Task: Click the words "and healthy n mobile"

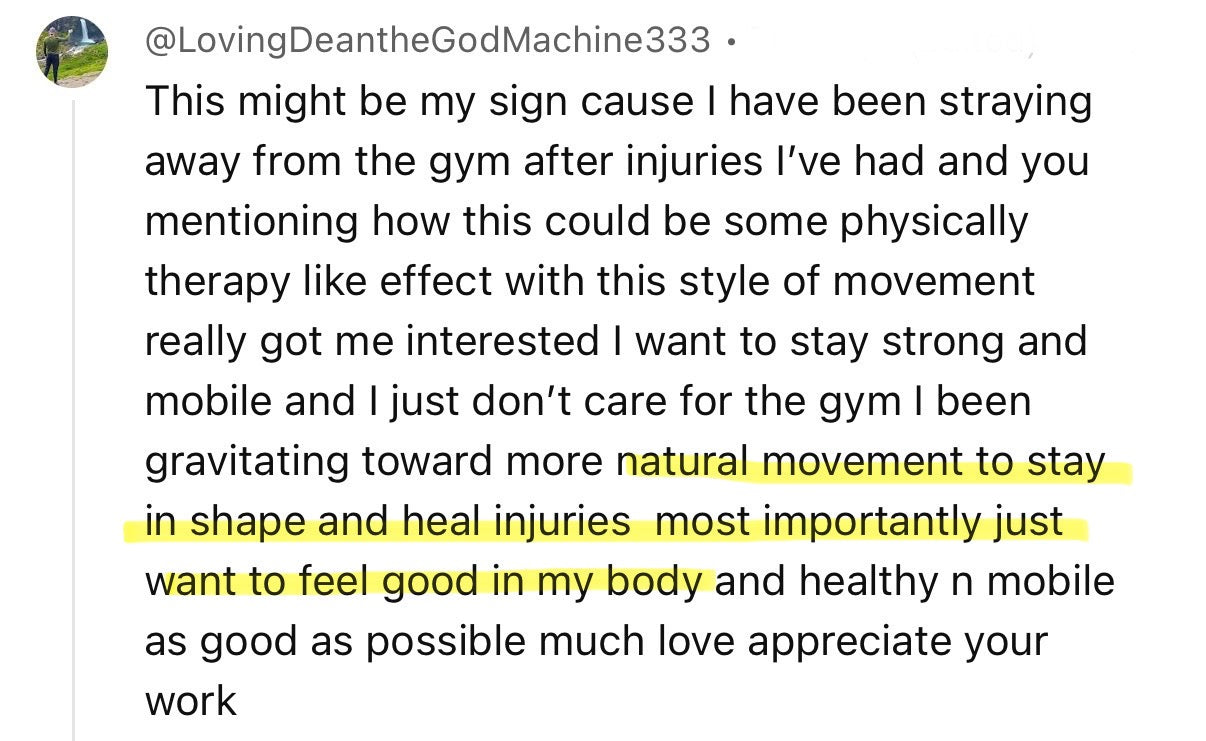Action: (x=914, y=581)
